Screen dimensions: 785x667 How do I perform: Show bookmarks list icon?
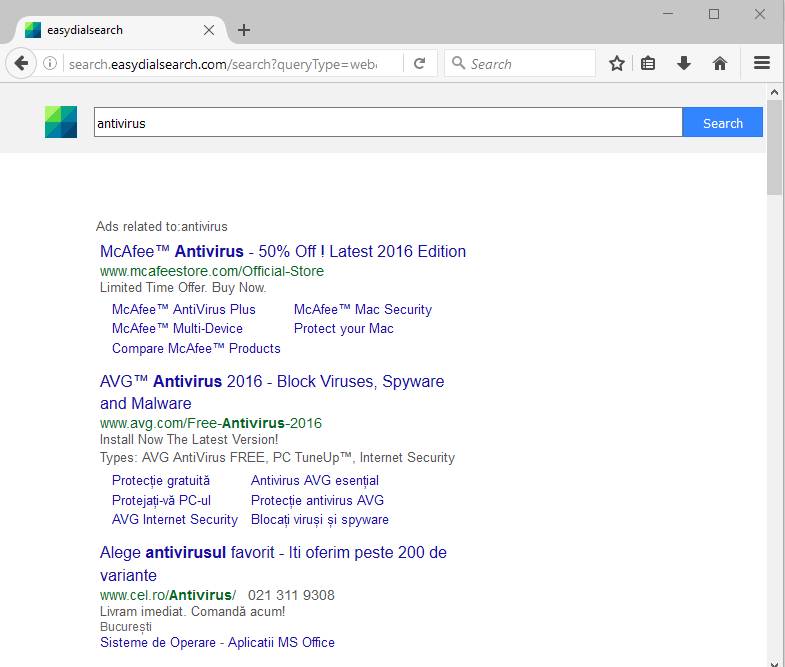pyautogui.click(x=648, y=63)
